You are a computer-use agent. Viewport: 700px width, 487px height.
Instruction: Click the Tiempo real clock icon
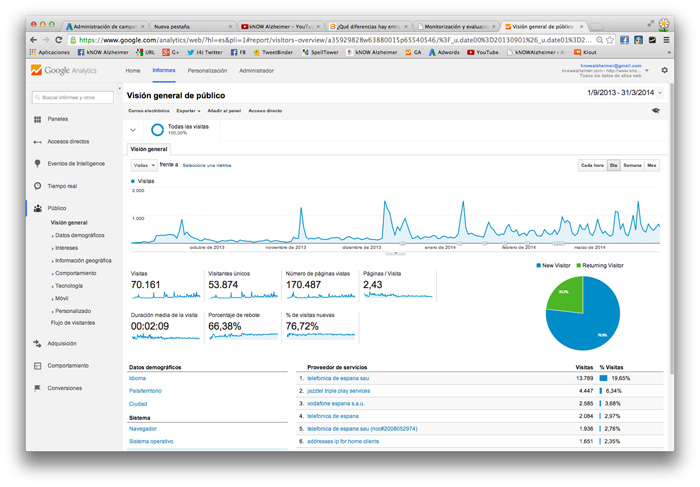[38, 186]
